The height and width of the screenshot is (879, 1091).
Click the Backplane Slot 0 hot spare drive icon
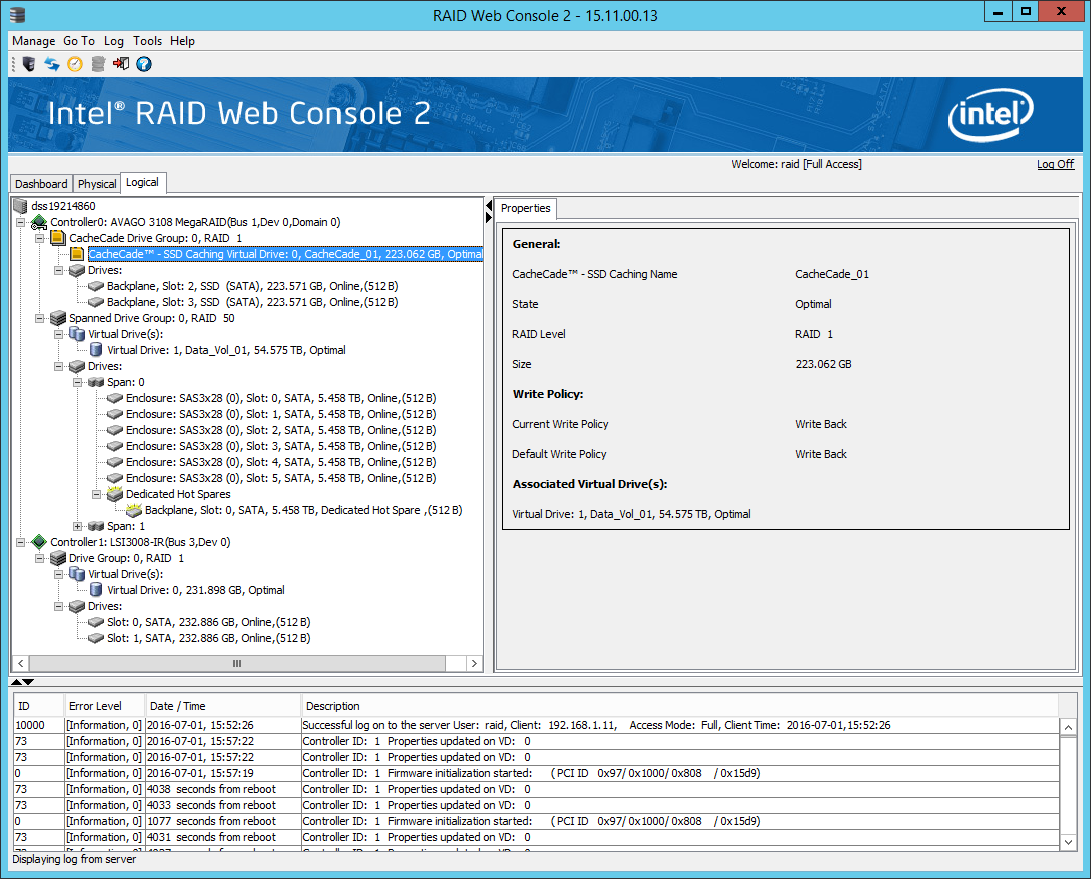coord(134,510)
